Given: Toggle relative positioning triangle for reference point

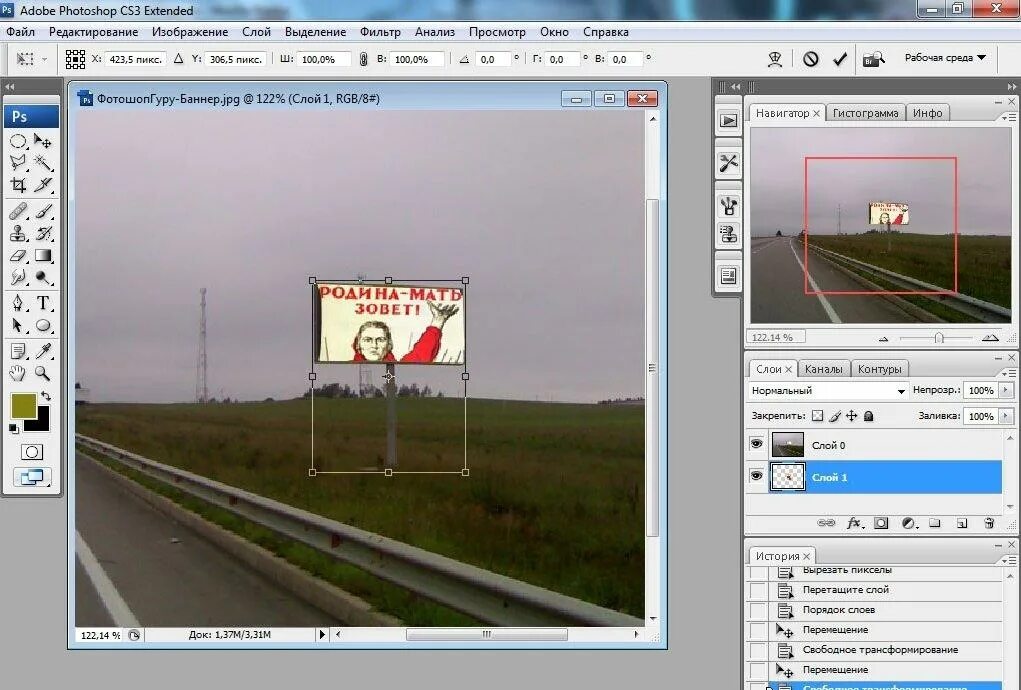Looking at the screenshot, I should 178,59.
